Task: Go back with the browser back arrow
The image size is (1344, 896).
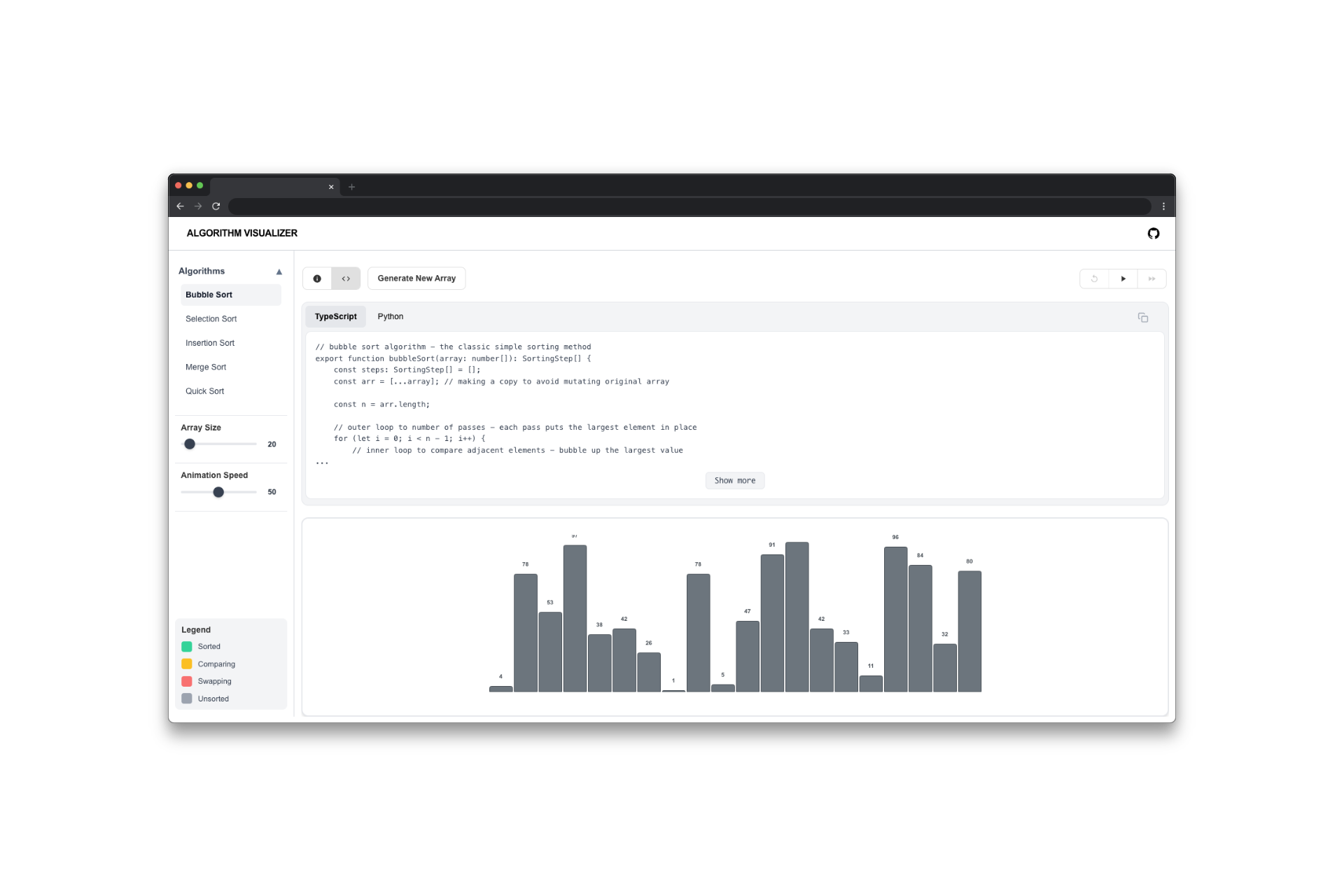Action: click(x=181, y=206)
